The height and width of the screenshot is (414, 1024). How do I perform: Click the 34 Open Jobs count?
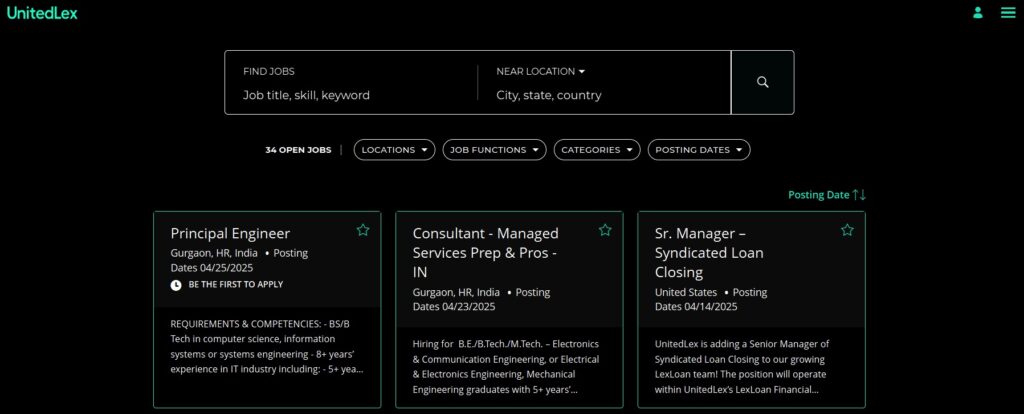[x=298, y=150]
